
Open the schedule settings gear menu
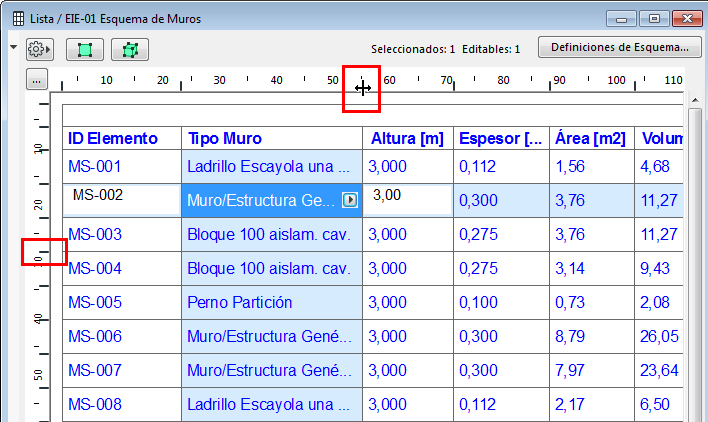click(x=40, y=49)
